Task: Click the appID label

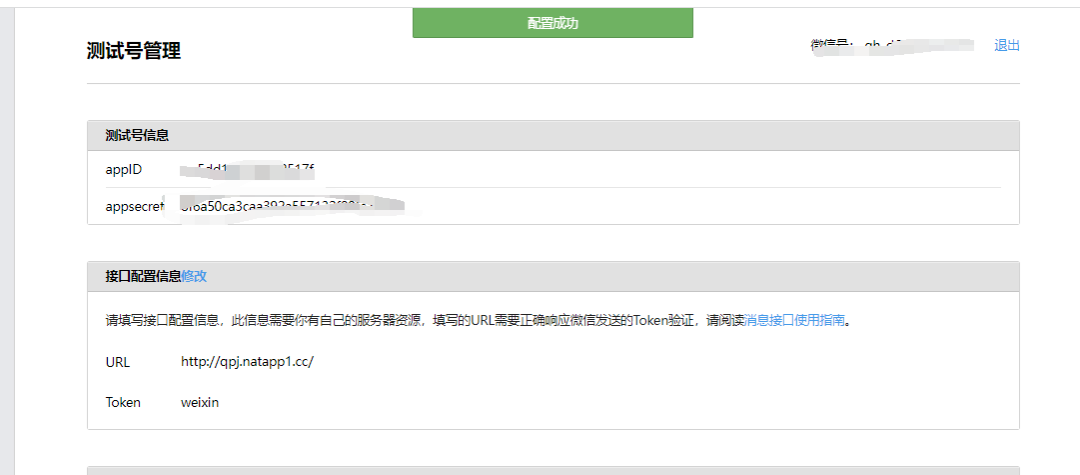Action: coord(124,169)
